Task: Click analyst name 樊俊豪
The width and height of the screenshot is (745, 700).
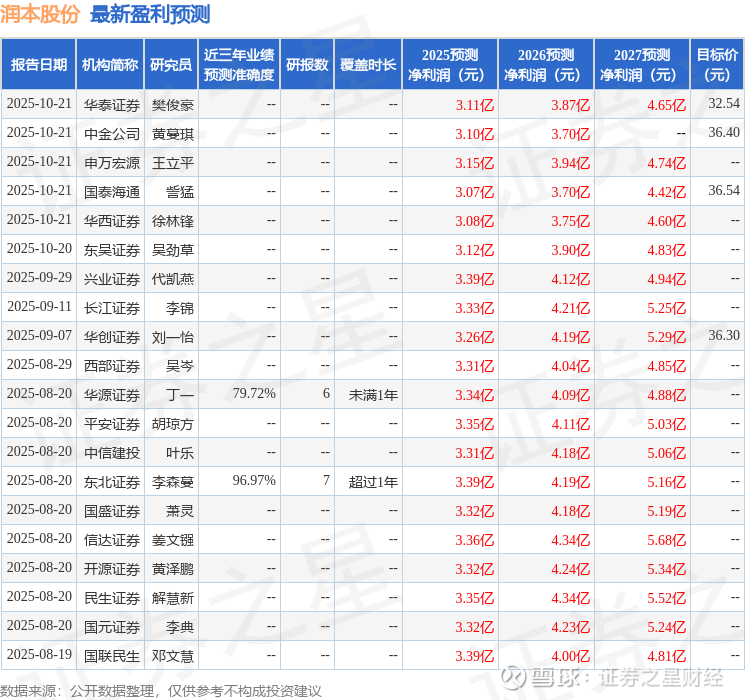Action: [172, 105]
